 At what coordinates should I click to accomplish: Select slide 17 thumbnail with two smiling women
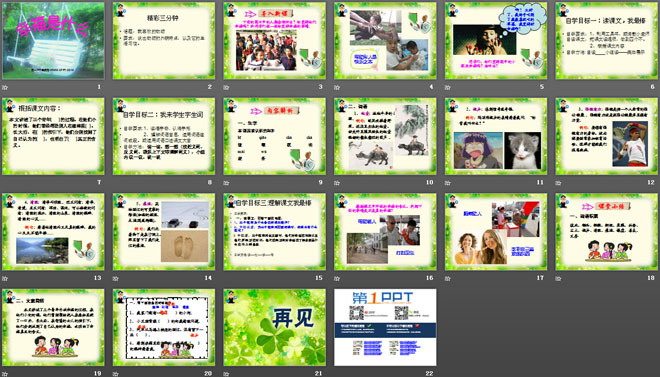coord(496,232)
